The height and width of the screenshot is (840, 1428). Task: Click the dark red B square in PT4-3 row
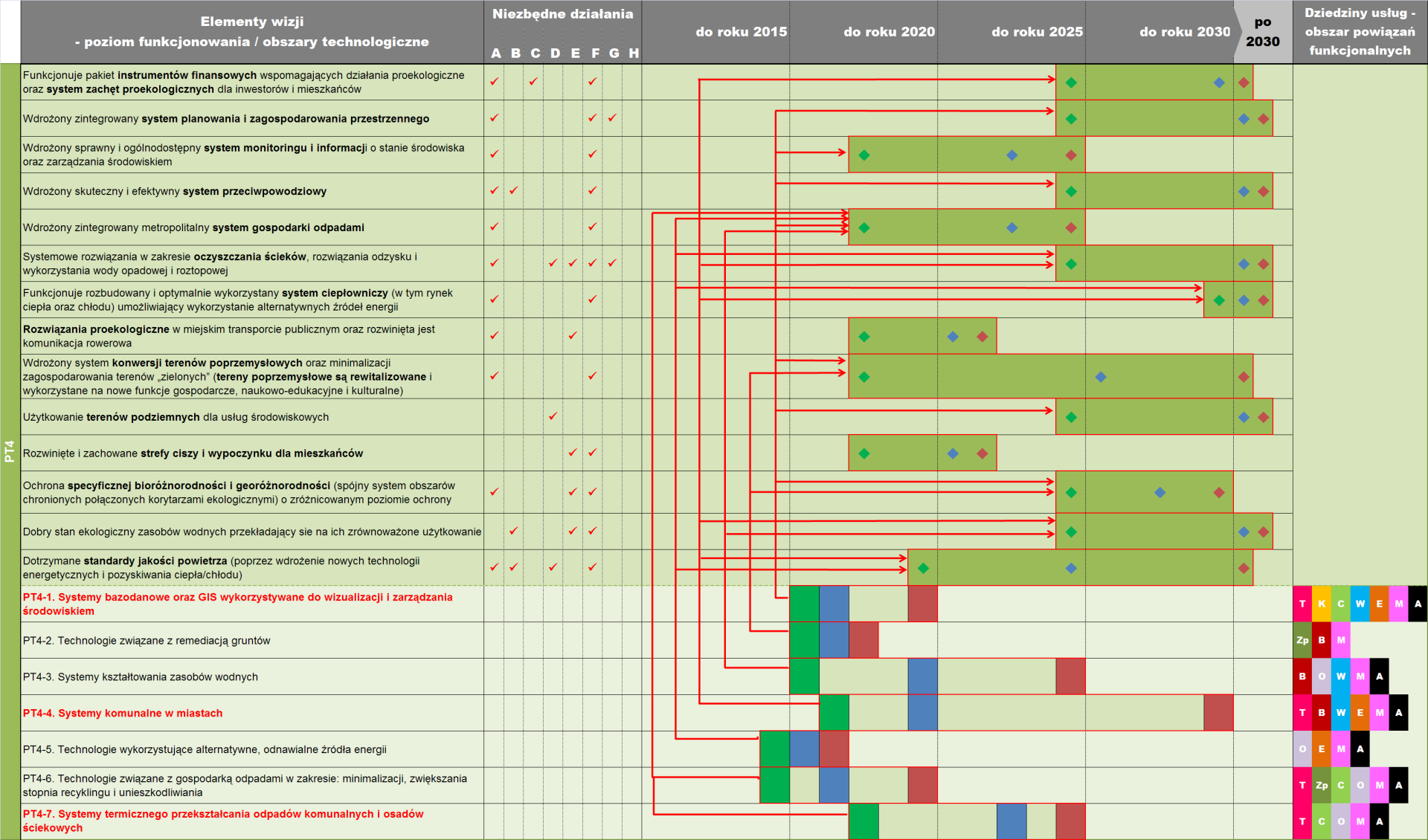[1302, 676]
